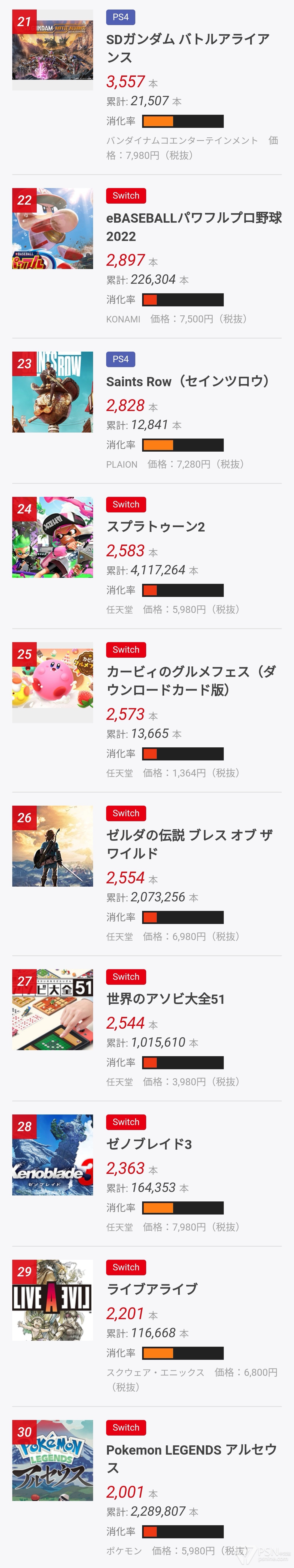
Task: Click the PS4 badge above SDガンダム title
Action: point(120,17)
